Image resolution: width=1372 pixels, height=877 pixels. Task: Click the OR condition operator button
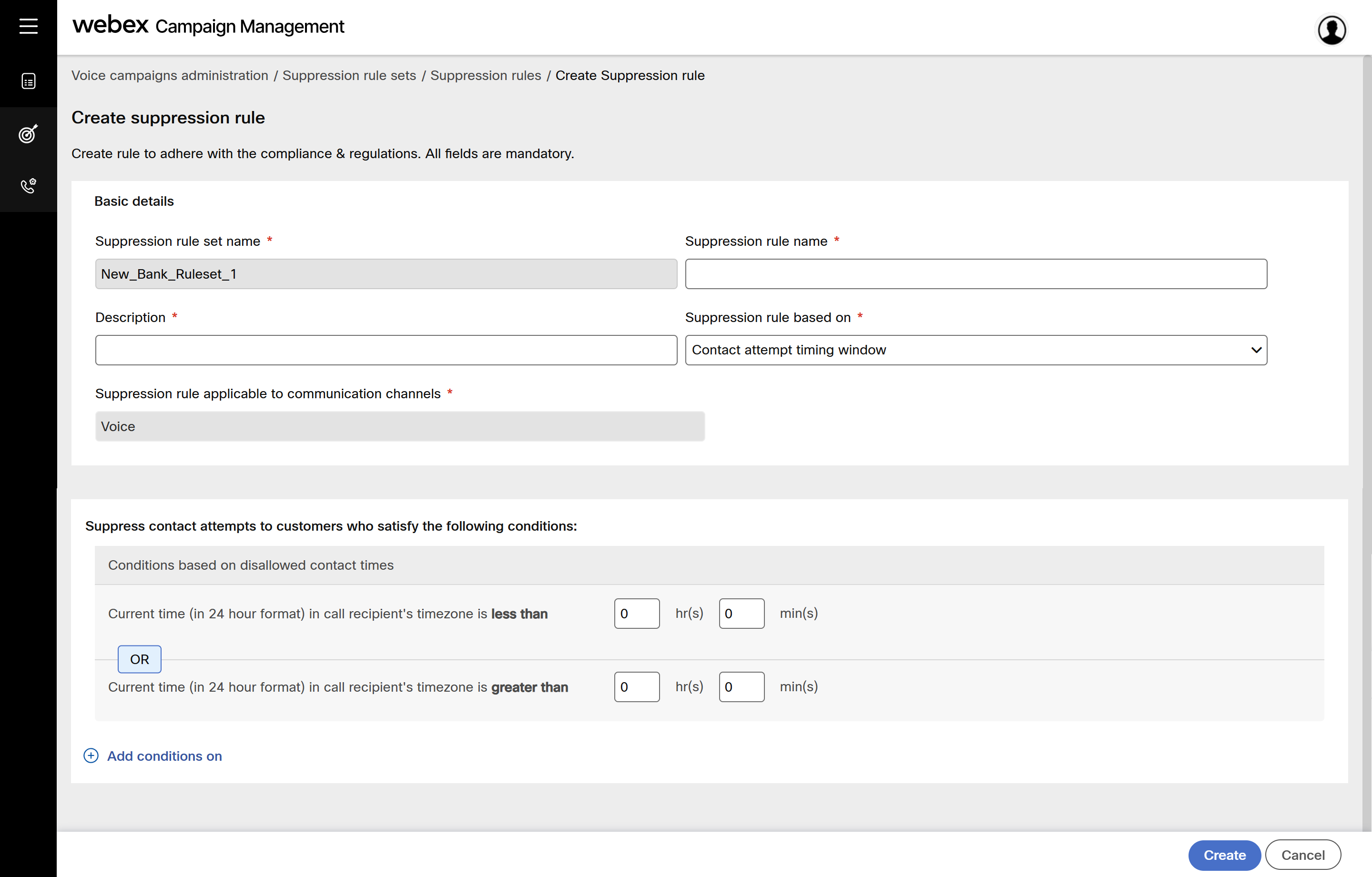[x=139, y=659]
